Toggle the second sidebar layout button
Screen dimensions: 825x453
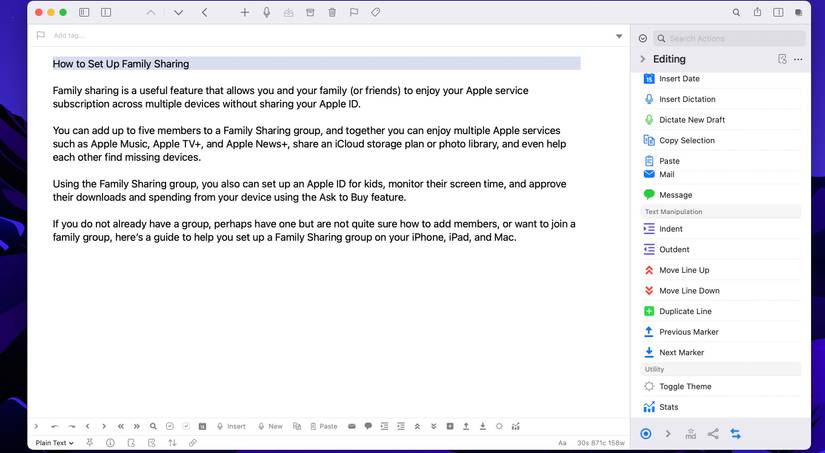106,13
